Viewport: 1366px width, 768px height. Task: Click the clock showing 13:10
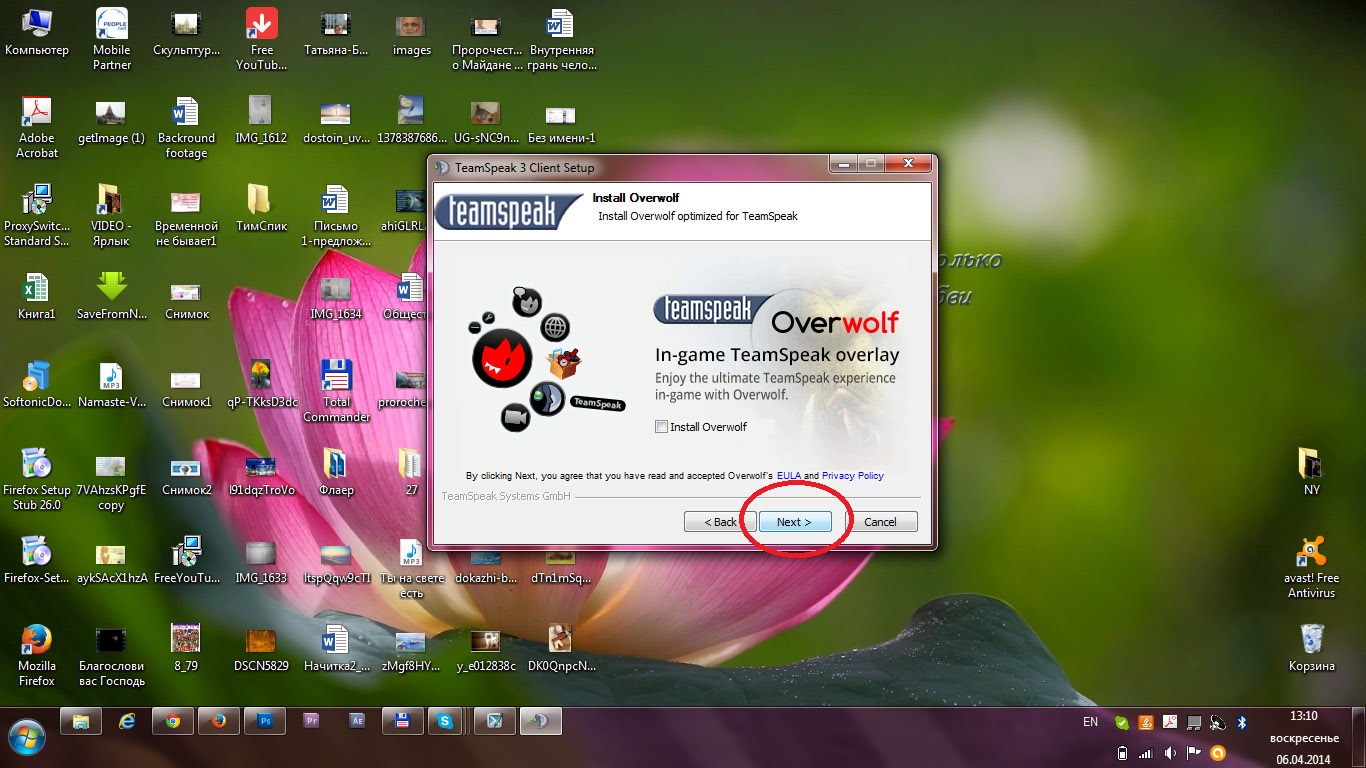[1304, 716]
